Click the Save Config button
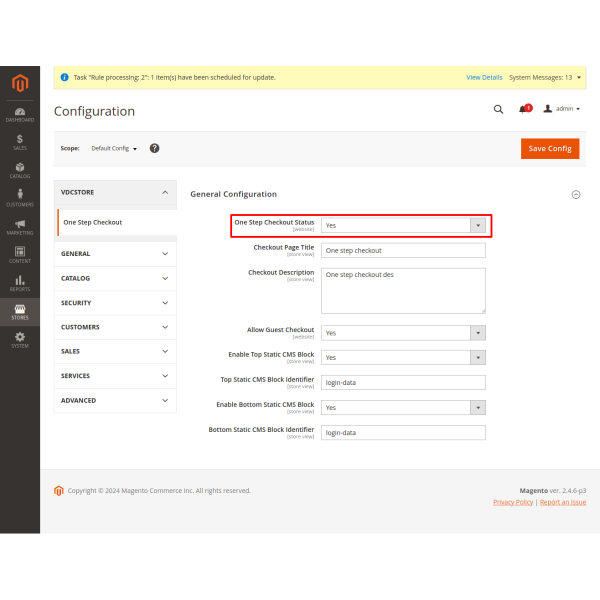Screen dimensions: 600x600 (549, 148)
